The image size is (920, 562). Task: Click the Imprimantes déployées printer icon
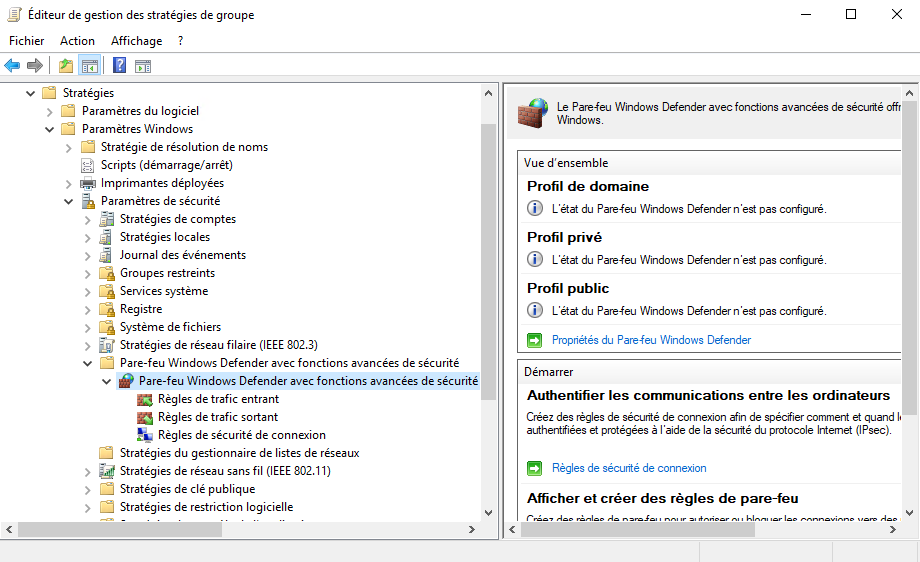click(x=87, y=183)
